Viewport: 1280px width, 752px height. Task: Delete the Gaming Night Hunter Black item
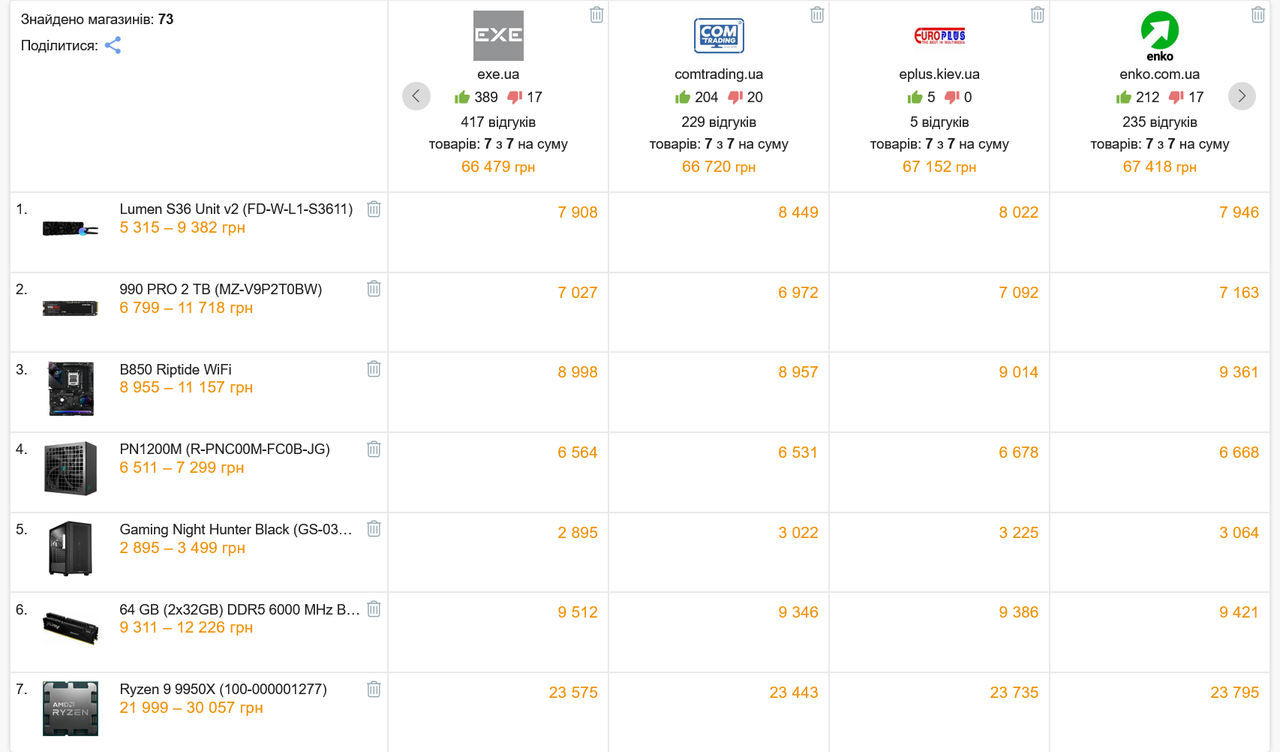click(374, 528)
